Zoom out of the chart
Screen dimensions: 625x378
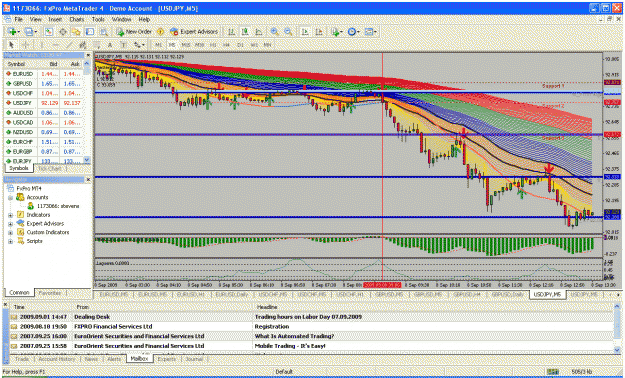(x=288, y=32)
